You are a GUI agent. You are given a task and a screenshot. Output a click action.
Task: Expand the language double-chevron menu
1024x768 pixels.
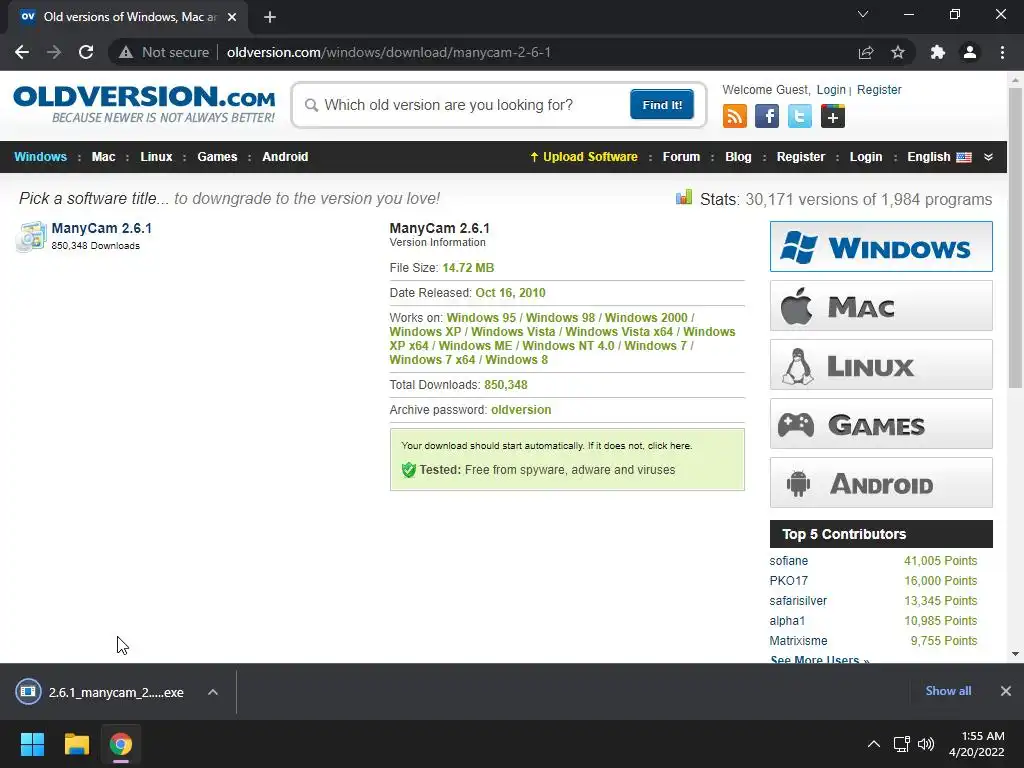click(988, 157)
